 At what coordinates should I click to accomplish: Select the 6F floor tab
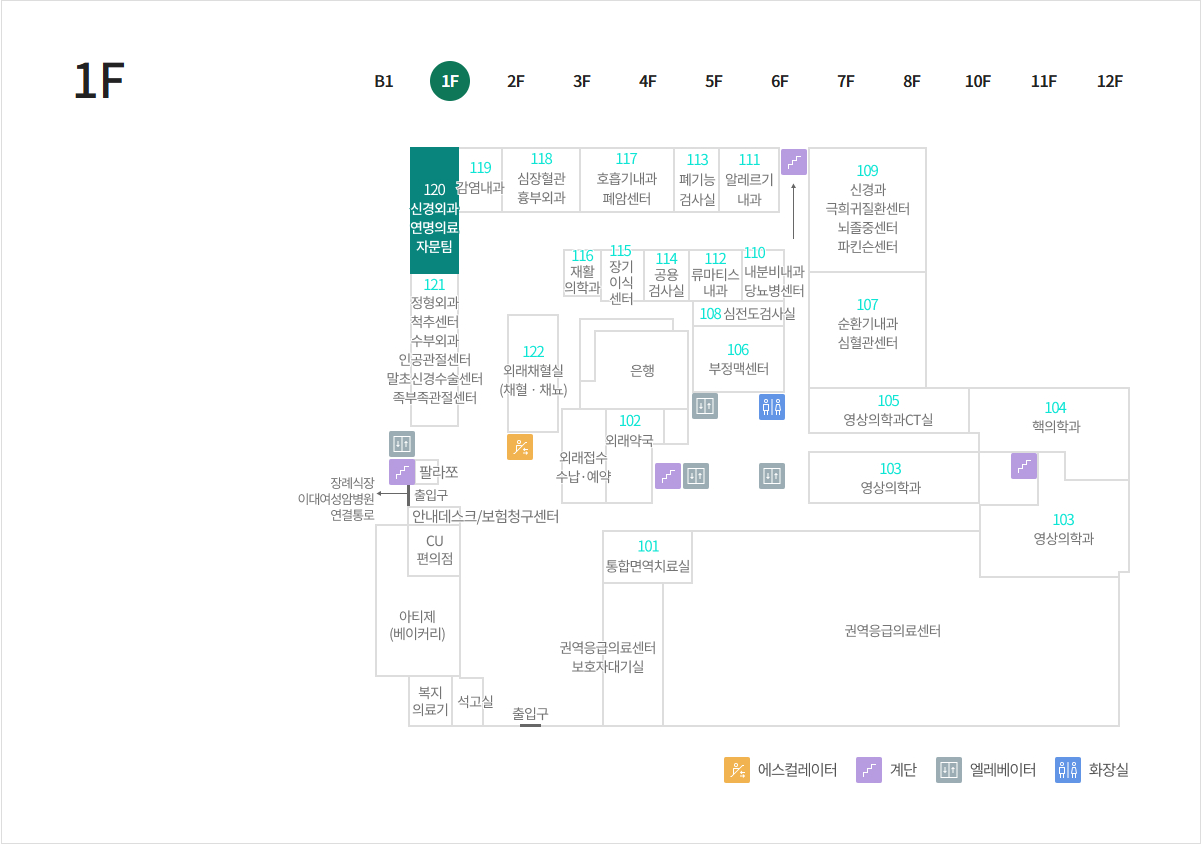pyautogui.click(x=780, y=82)
